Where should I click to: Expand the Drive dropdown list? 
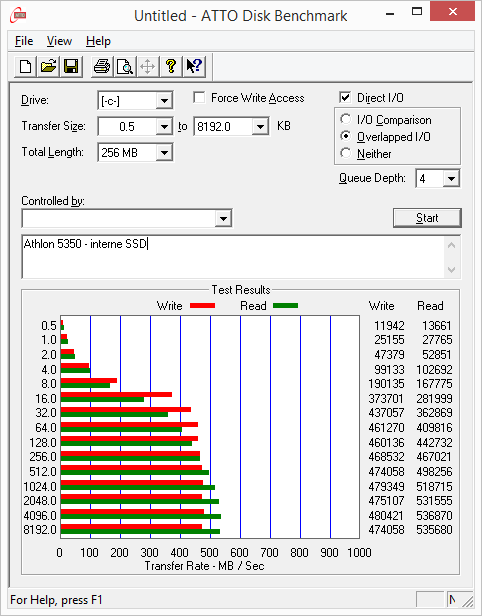(x=164, y=101)
